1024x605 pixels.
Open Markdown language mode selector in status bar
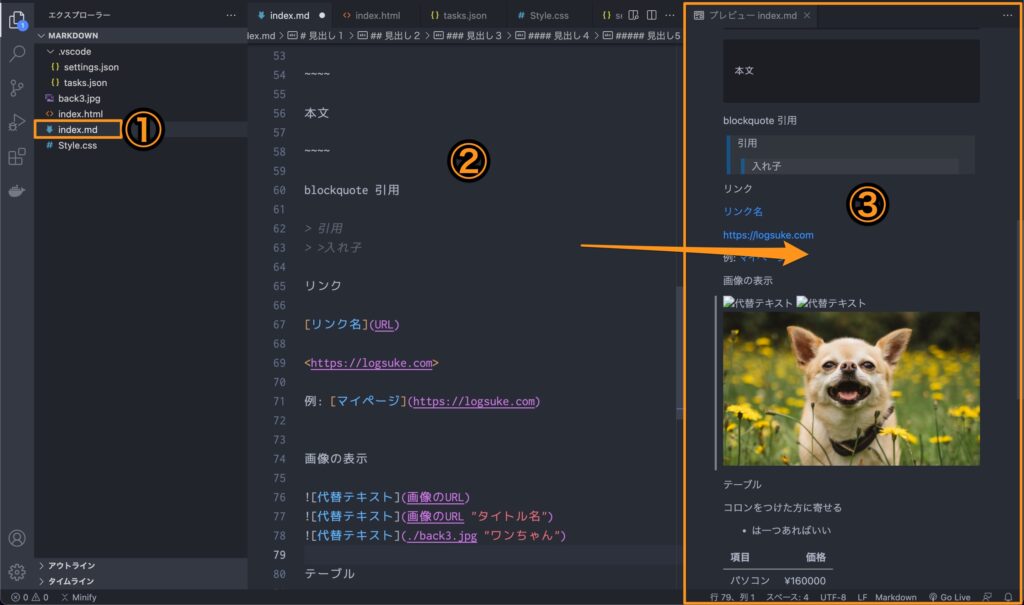point(894,597)
